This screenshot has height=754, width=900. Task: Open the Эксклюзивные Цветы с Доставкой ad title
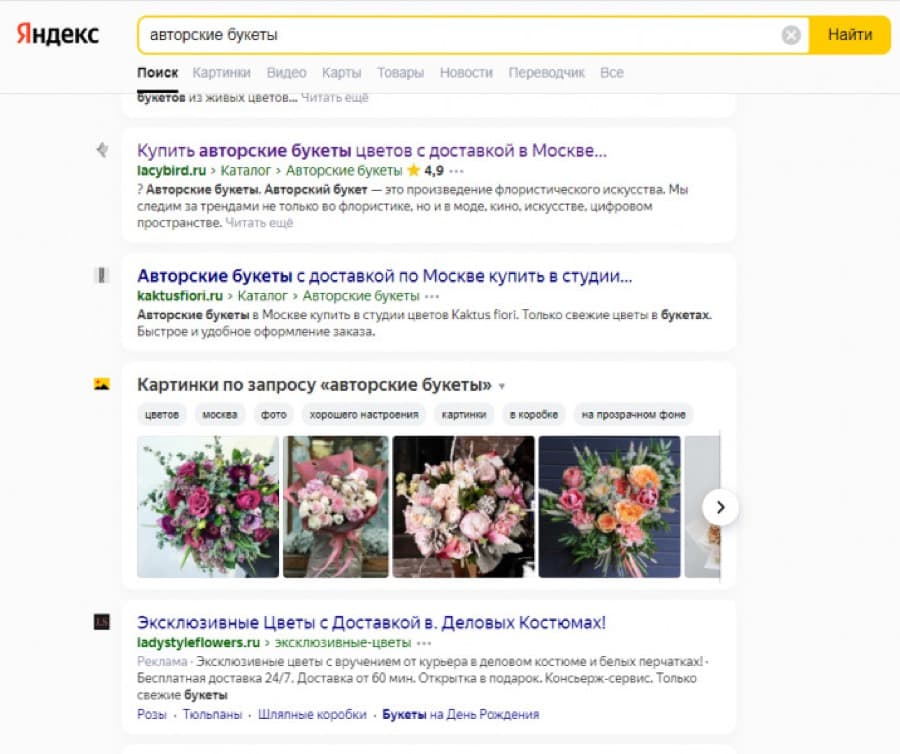click(x=371, y=623)
